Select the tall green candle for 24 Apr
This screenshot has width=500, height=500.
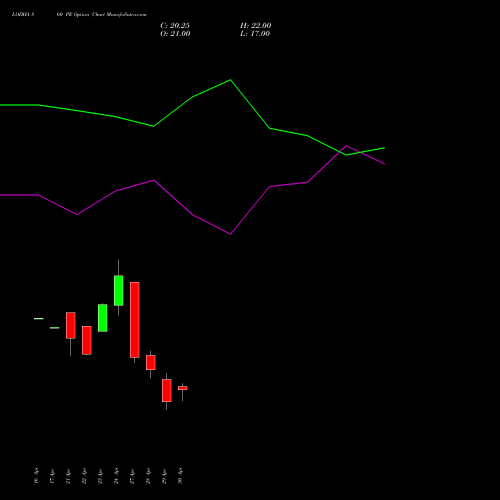coord(119,290)
